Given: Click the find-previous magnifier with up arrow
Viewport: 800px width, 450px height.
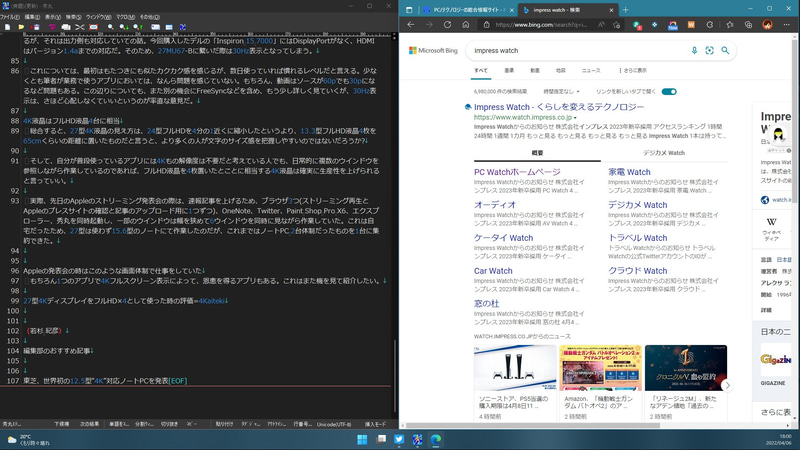Looking at the screenshot, I should [138, 27].
